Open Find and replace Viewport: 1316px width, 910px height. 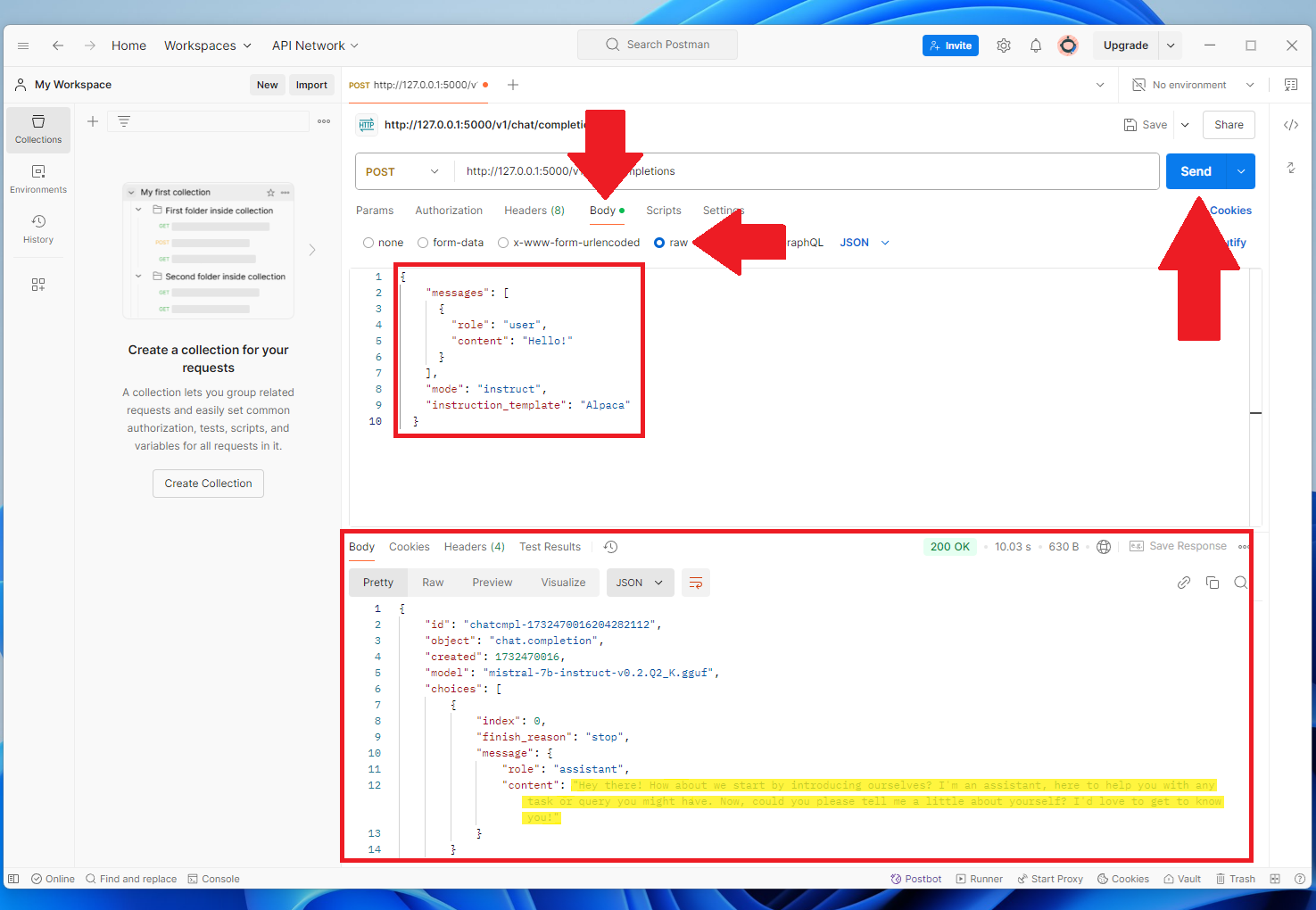tap(131, 879)
